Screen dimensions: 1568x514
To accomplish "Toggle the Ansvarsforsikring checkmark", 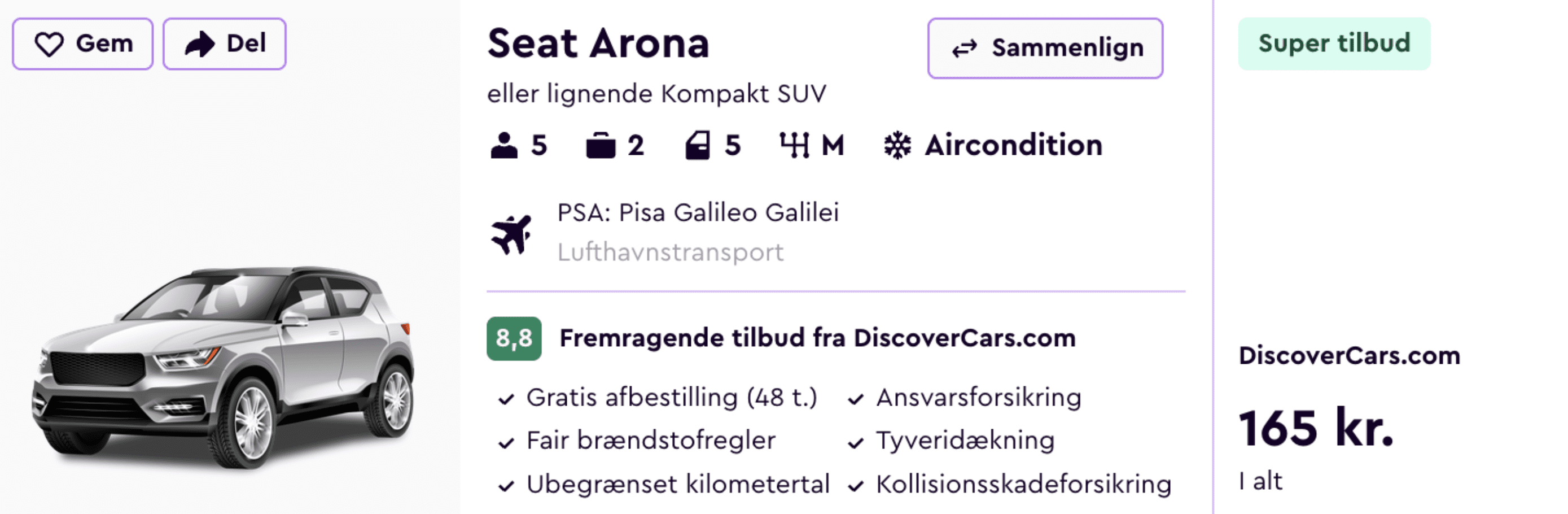I will point(857,399).
